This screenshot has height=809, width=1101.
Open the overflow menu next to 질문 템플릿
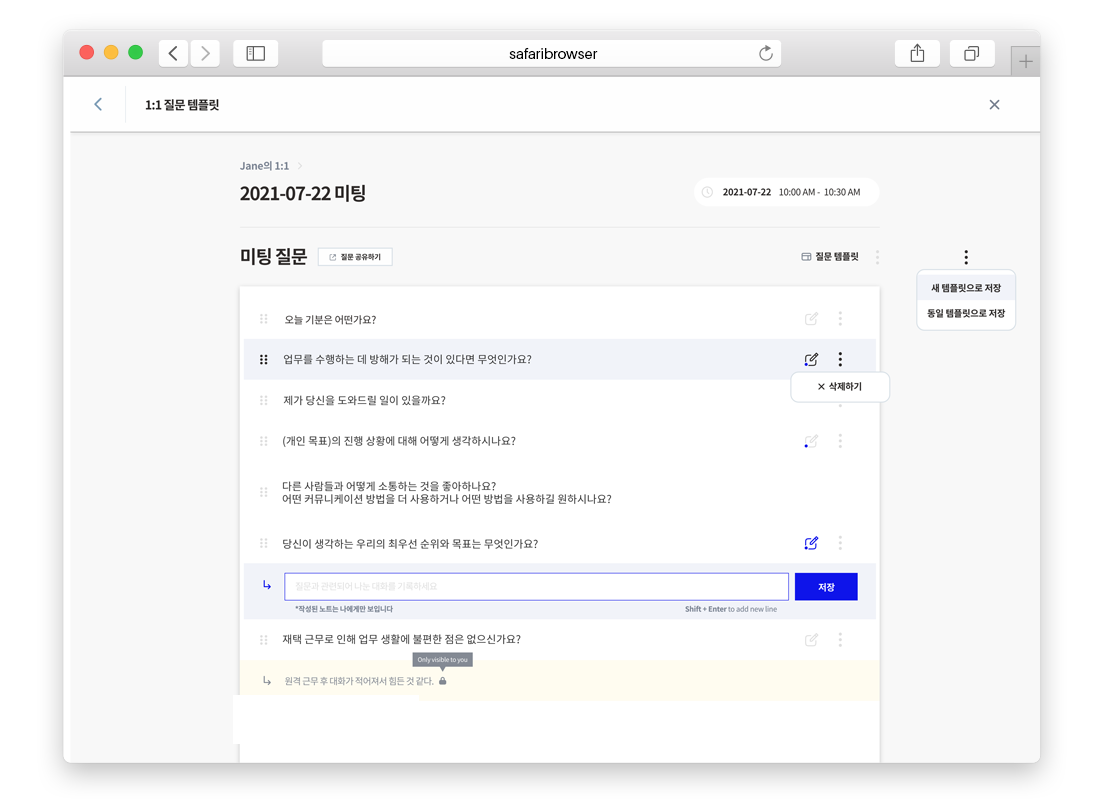click(x=877, y=256)
